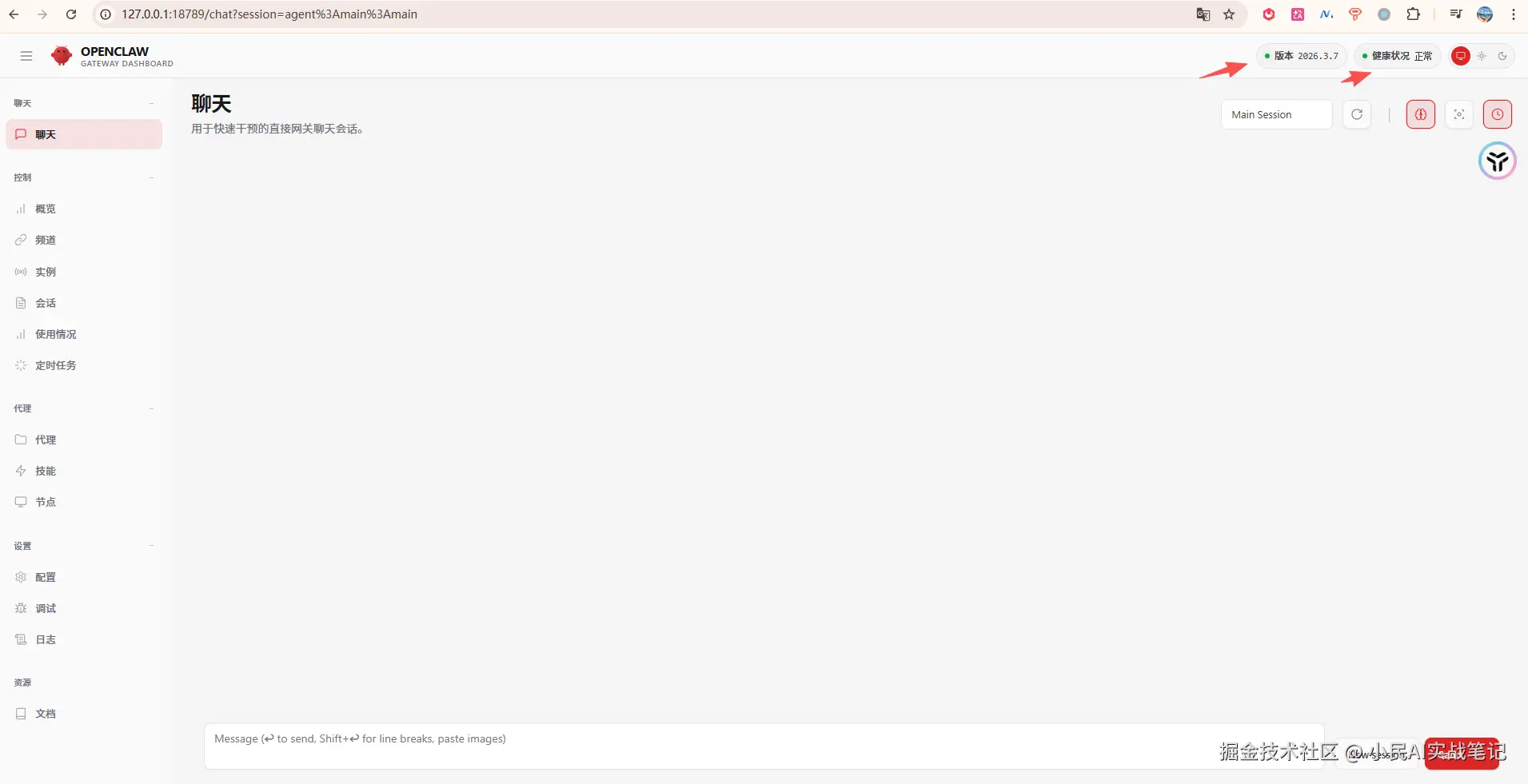Open the Main Session selector dropdown
The height and width of the screenshot is (784, 1528).
coord(1277,114)
